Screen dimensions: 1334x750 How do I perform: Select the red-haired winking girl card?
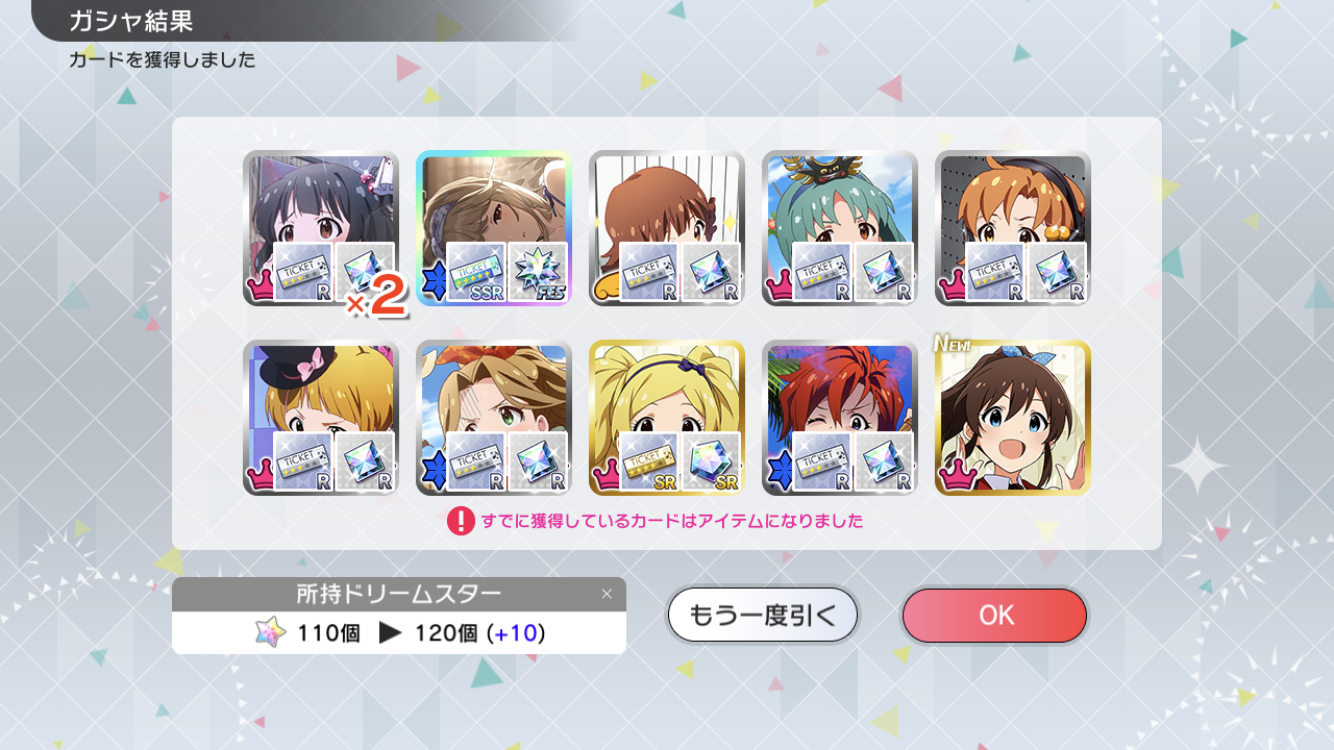point(839,417)
